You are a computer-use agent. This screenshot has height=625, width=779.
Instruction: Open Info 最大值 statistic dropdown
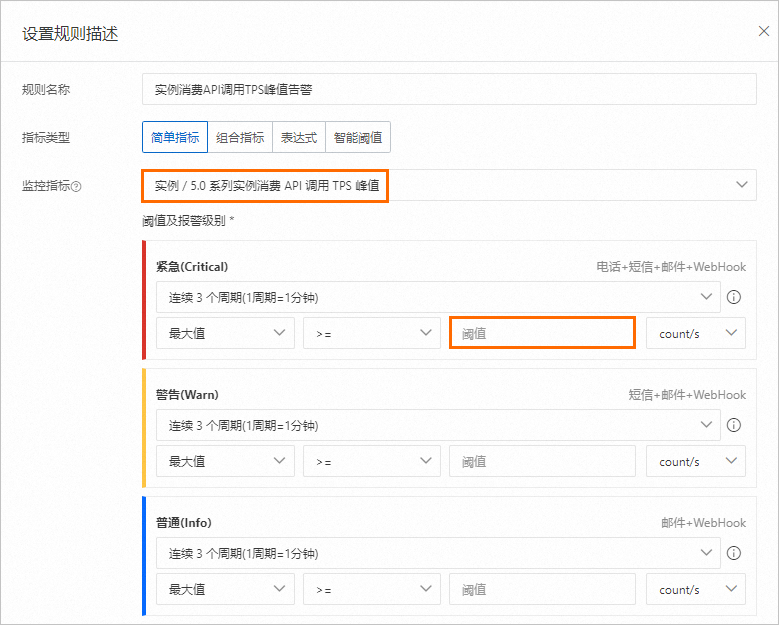coord(225,589)
